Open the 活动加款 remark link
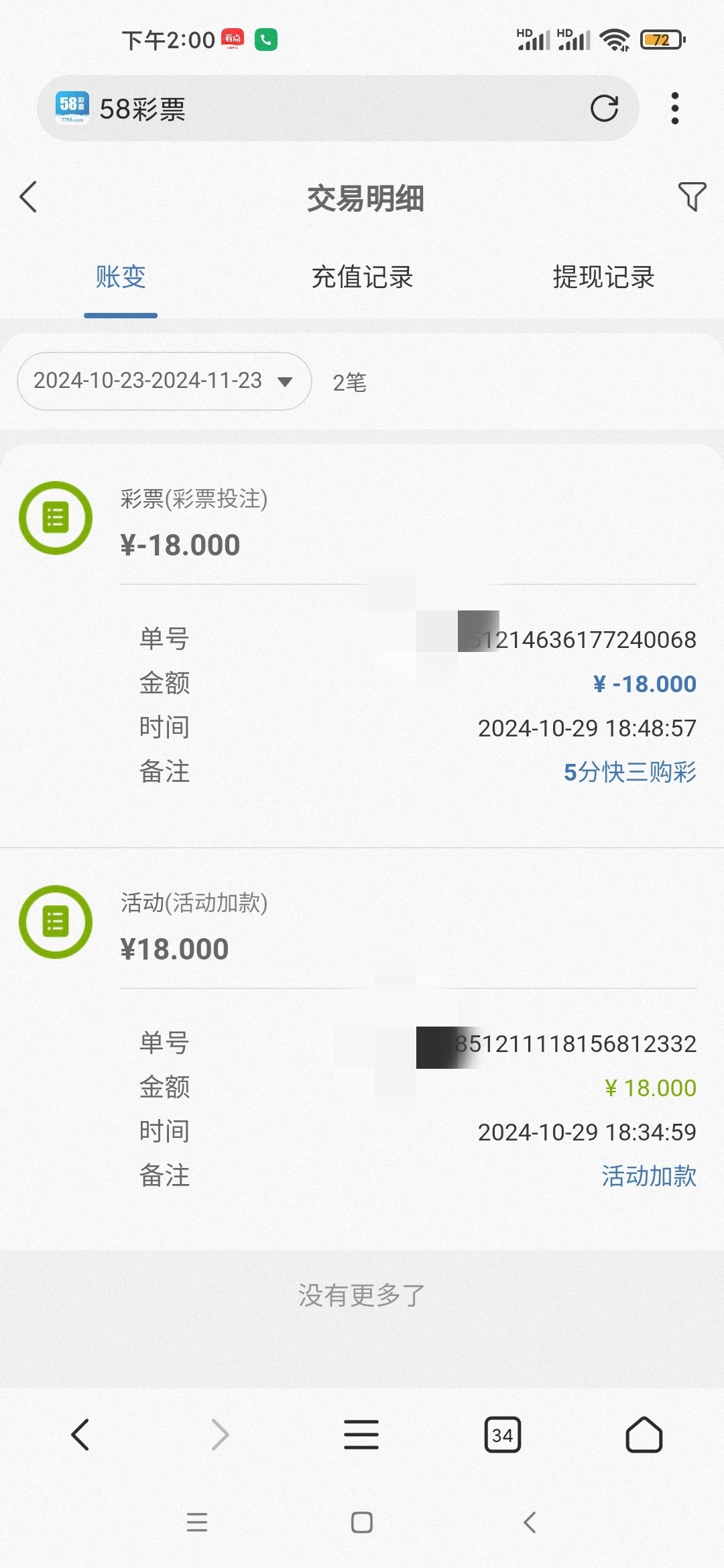Screen dimensions: 724x1568 tap(648, 1176)
